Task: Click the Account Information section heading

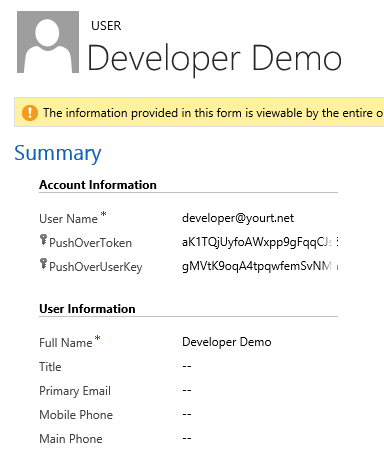Action: (x=98, y=185)
